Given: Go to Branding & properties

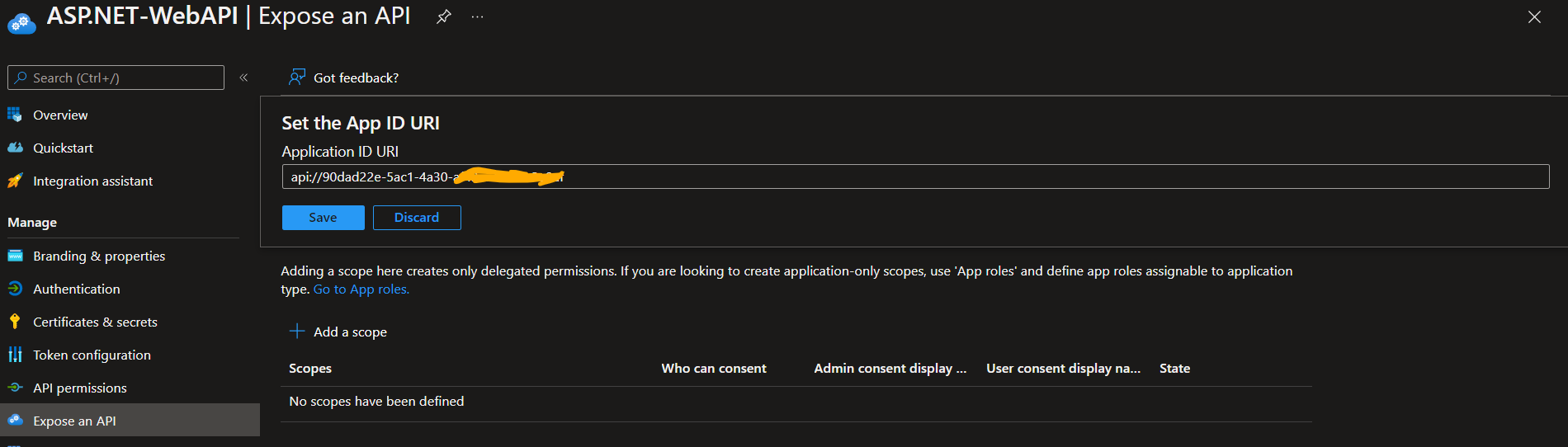Looking at the screenshot, I should [x=99, y=256].
